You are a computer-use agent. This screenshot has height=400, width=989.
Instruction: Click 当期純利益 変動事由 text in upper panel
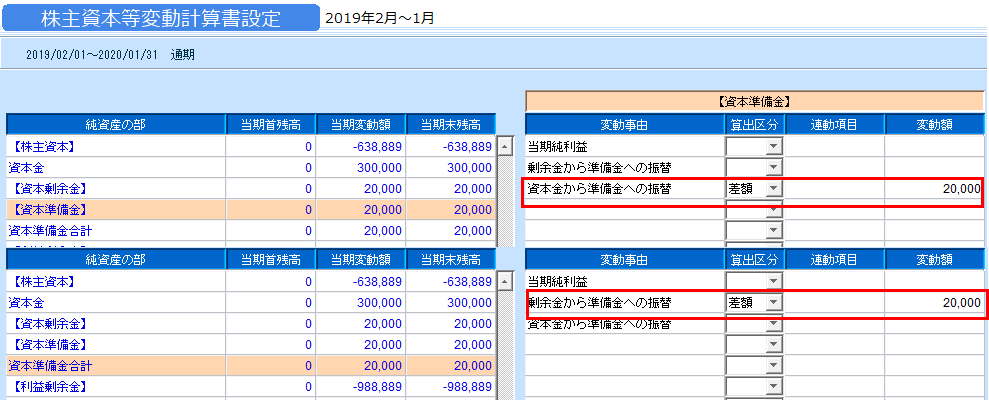click(558, 148)
